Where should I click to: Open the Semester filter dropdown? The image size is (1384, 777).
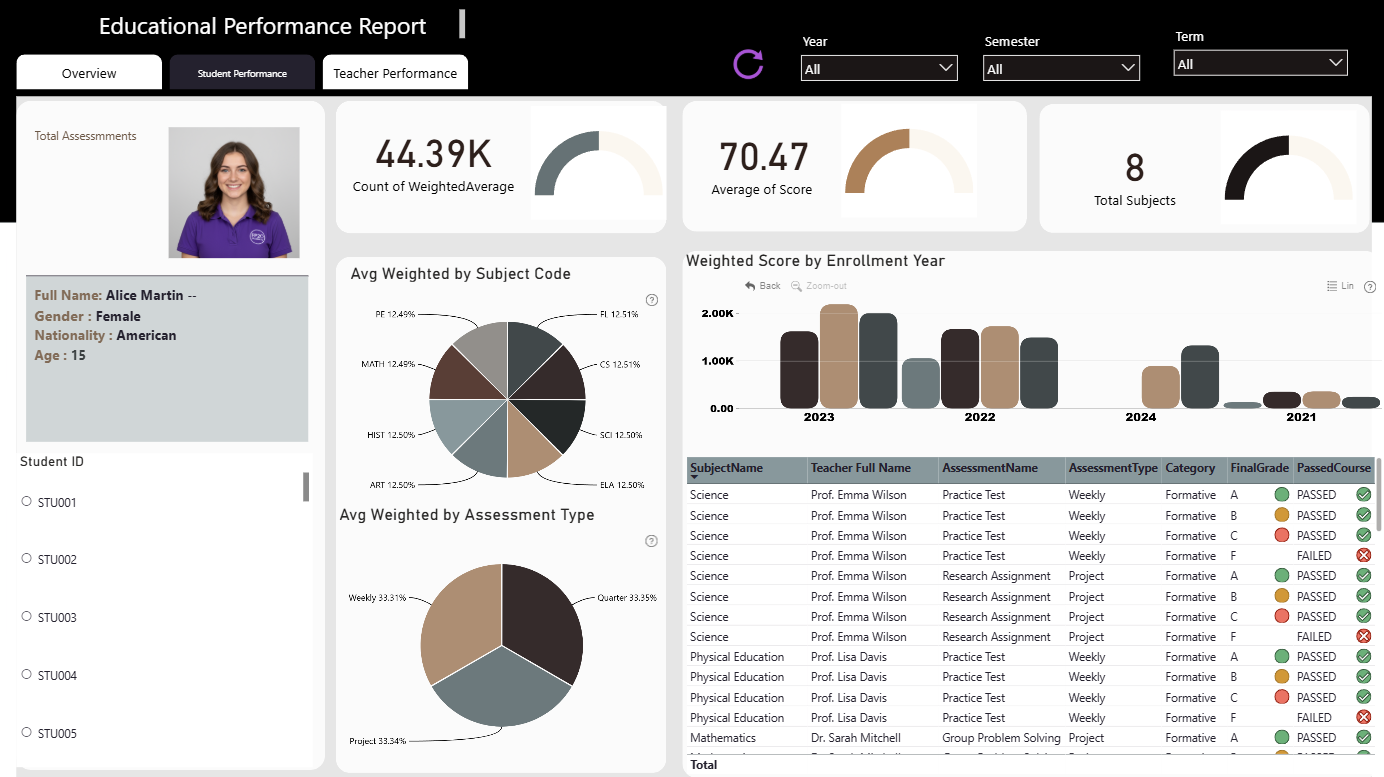click(x=1061, y=68)
